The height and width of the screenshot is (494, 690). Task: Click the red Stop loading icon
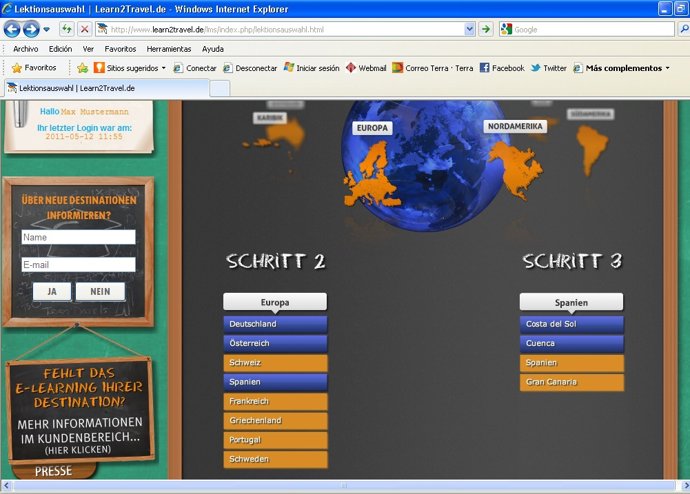tap(84, 29)
